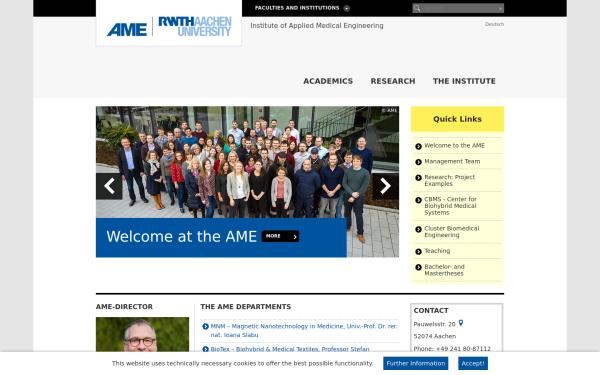Open Research: Project Examples quick link
The image size is (600, 375).
click(x=450, y=180)
